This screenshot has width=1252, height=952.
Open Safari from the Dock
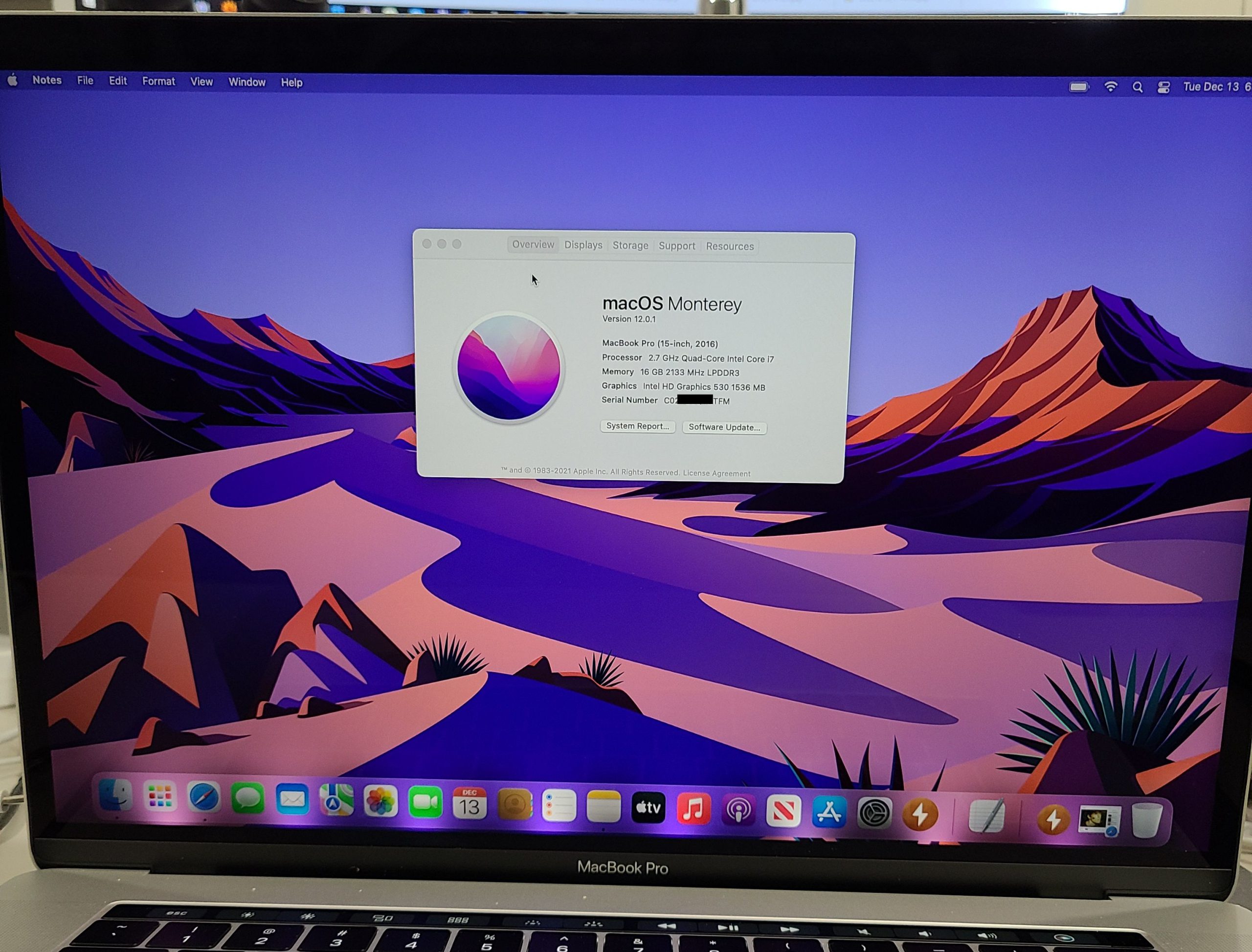[x=204, y=797]
